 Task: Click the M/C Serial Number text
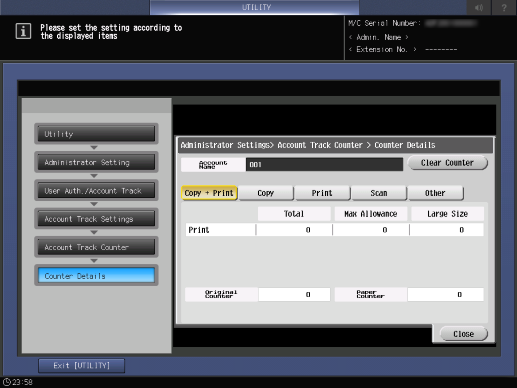click(x=384, y=23)
